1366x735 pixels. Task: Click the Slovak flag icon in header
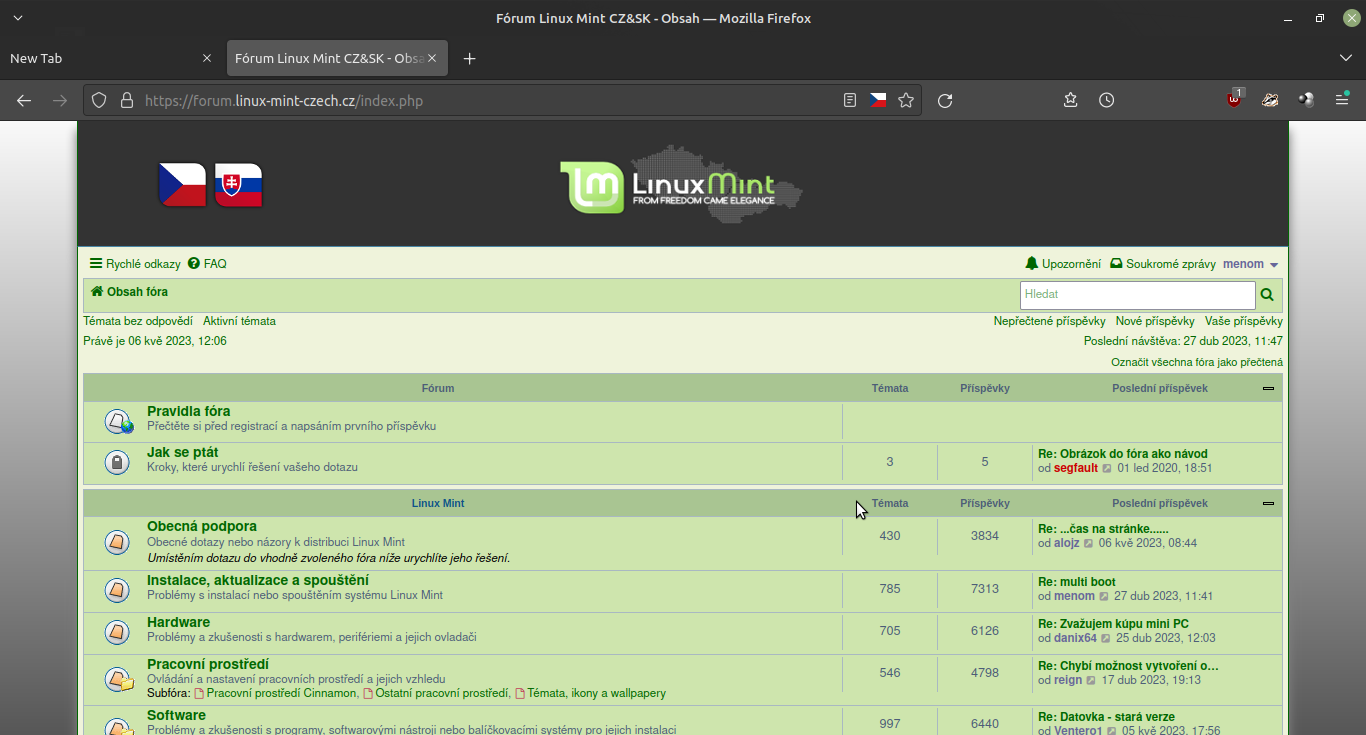point(238,185)
